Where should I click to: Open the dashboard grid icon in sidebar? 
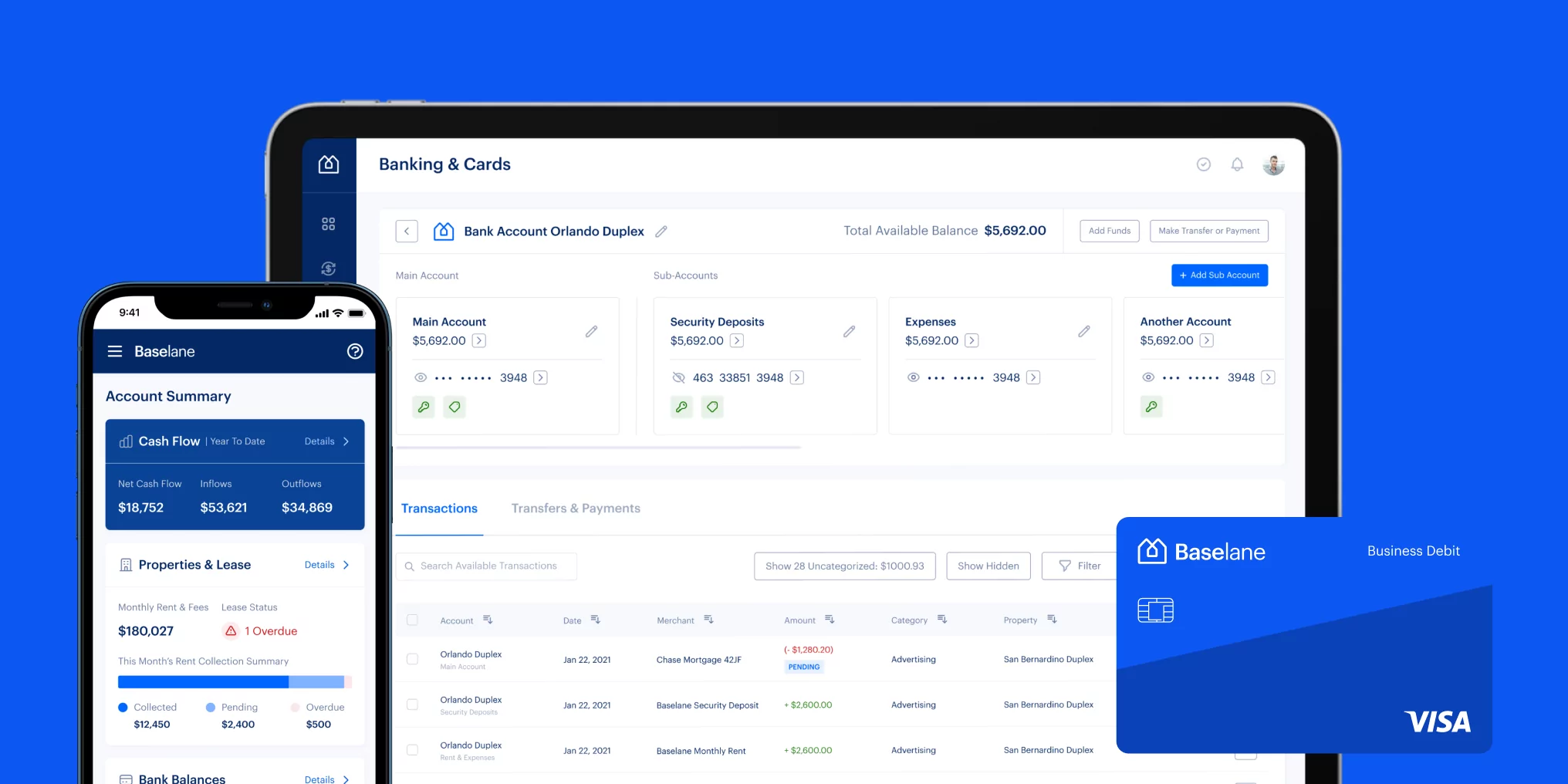click(329, 224)
